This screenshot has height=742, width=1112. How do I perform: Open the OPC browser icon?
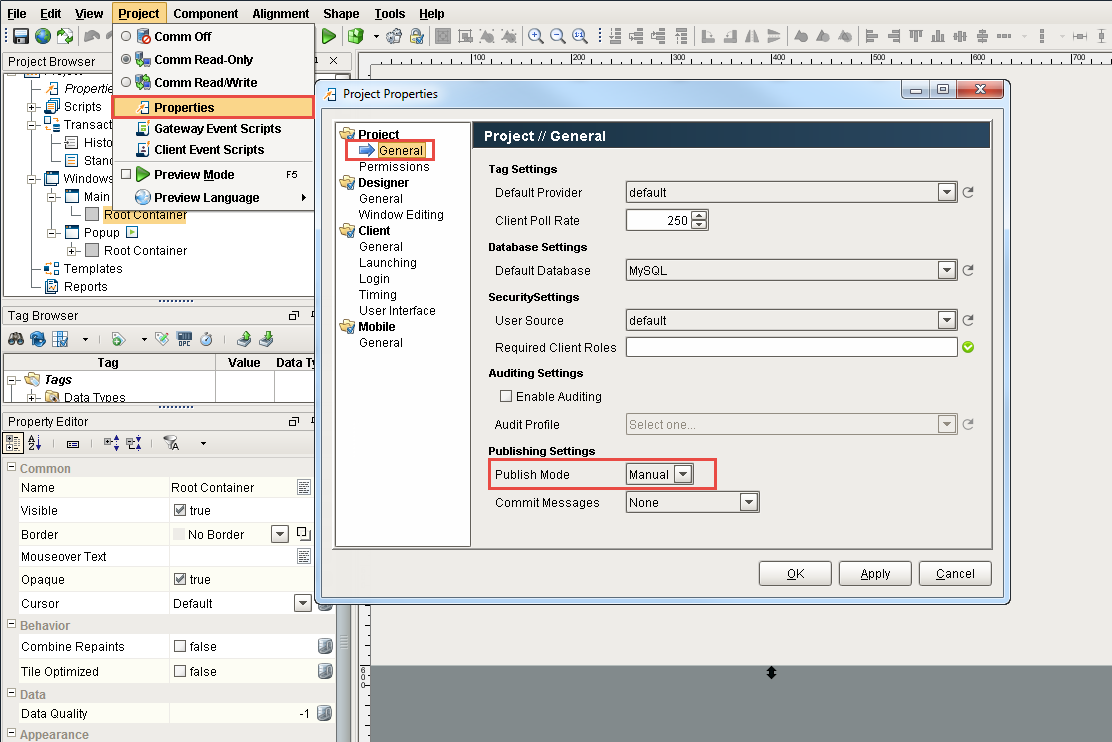184,339
